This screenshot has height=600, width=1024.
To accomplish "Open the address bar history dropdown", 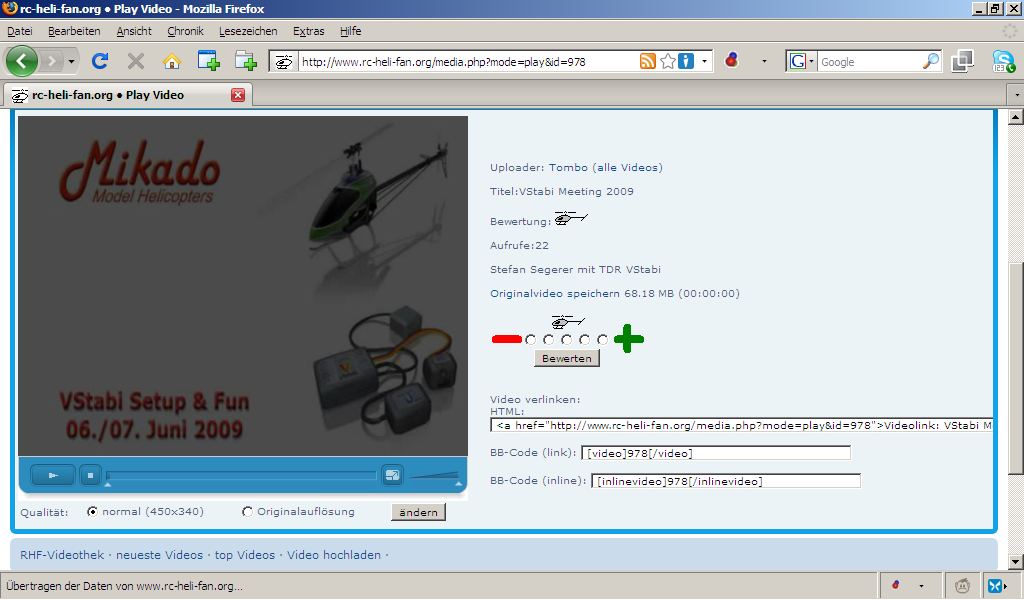I will coord(704,61).
